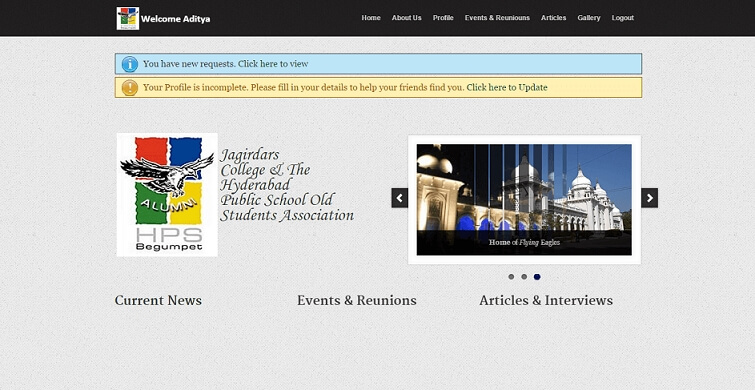Screen dimensions: 755x390
Task: Click the alumni logo beside Welcome Aditya
Action: click(128, 18)
